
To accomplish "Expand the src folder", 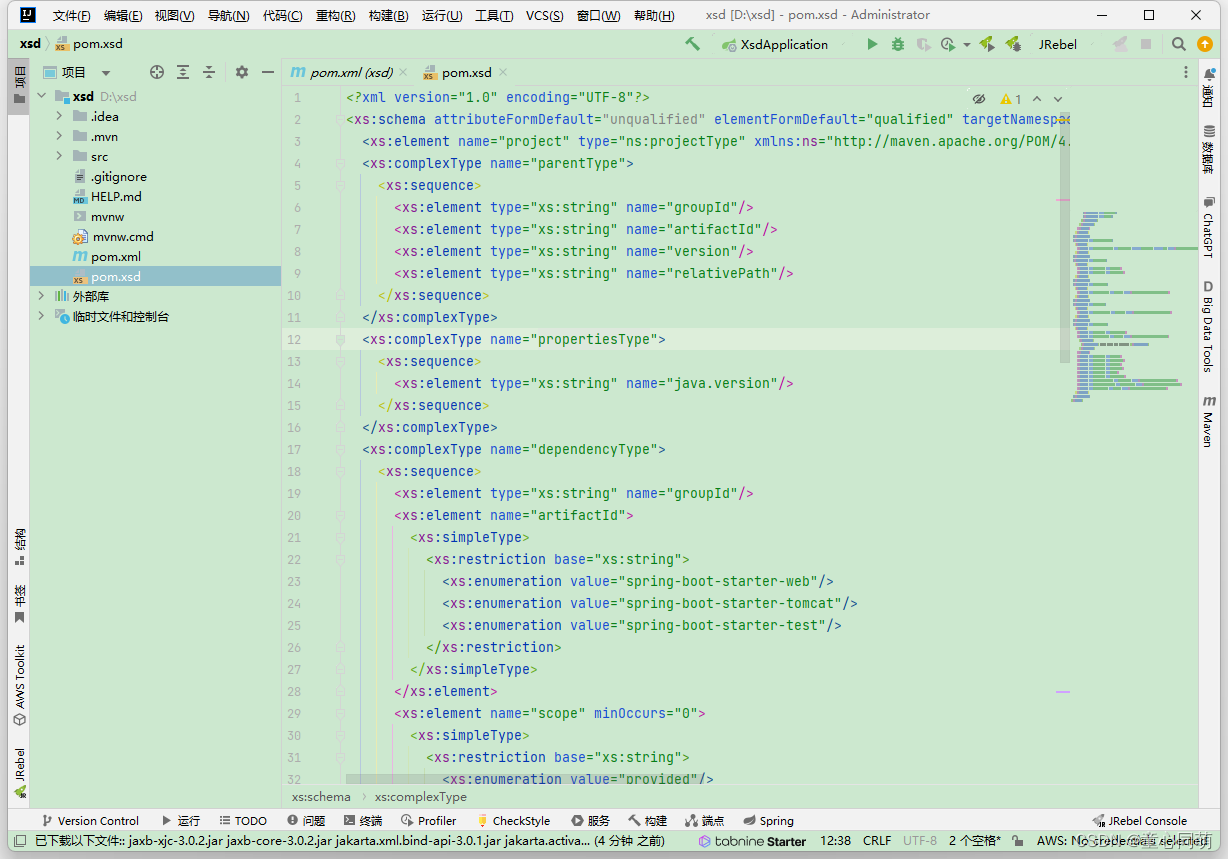I will coord(60,156).
